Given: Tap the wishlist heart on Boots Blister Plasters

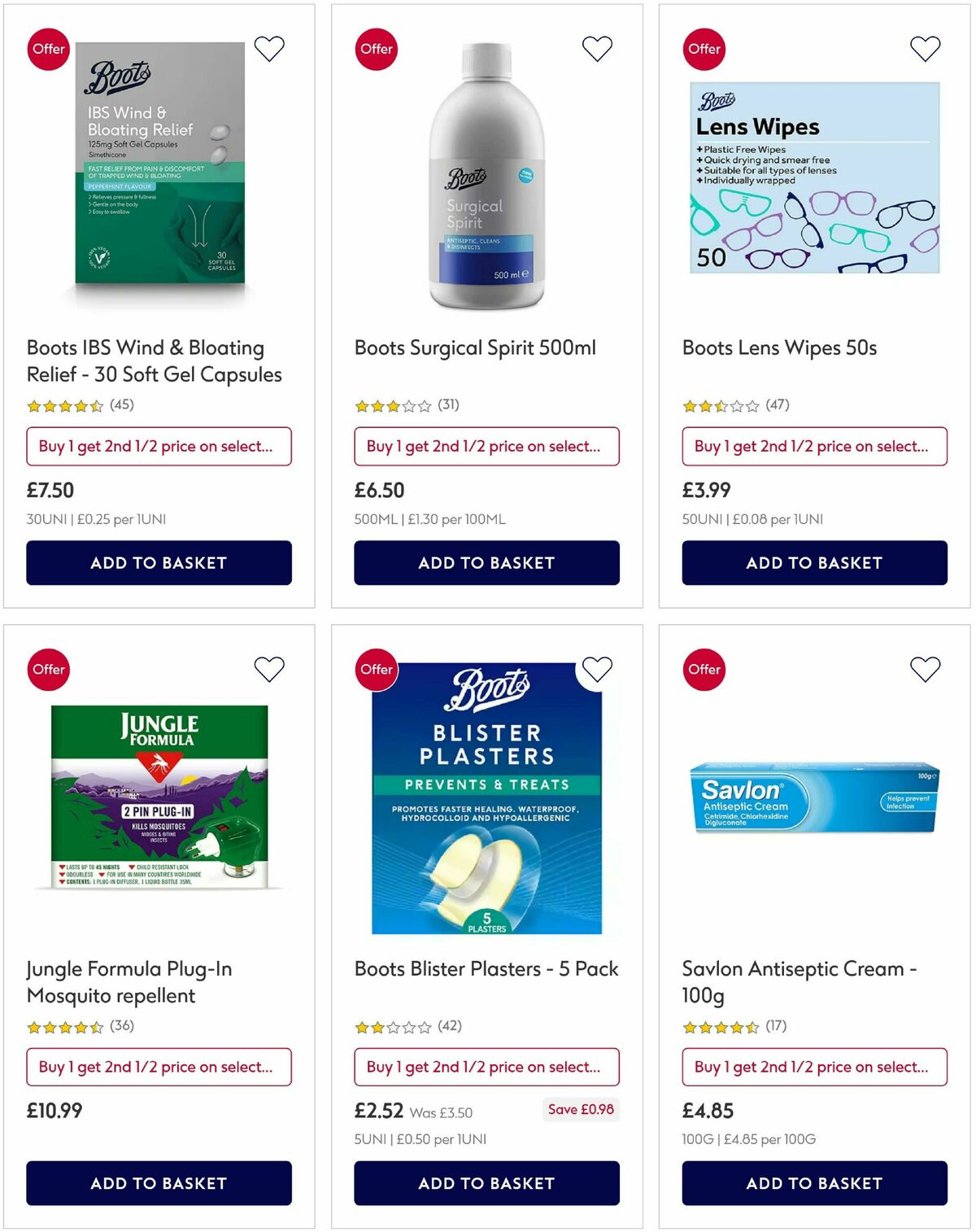Looking at the screenshot, I should coord(598,669).
